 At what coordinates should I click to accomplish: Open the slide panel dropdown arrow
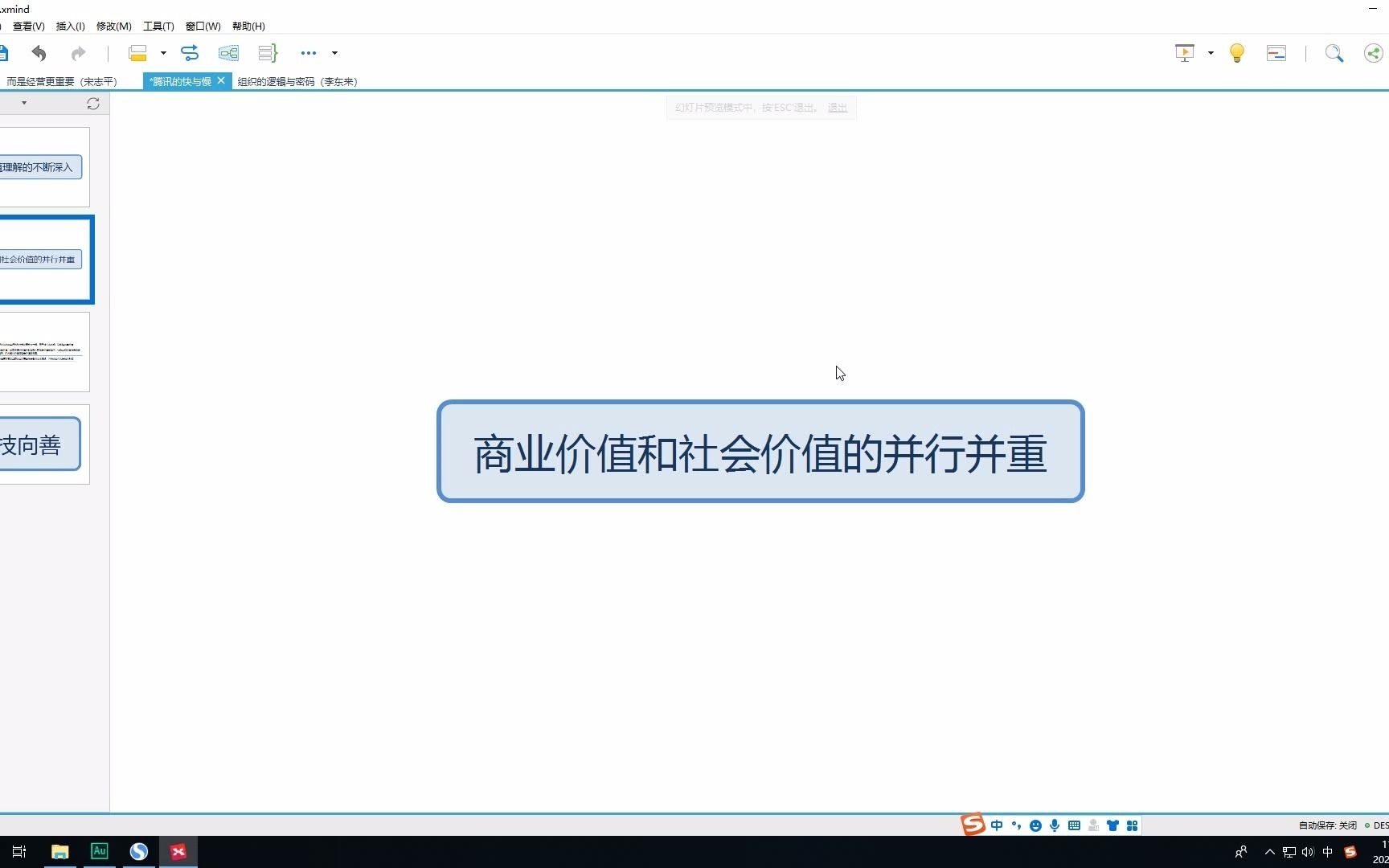24,103
